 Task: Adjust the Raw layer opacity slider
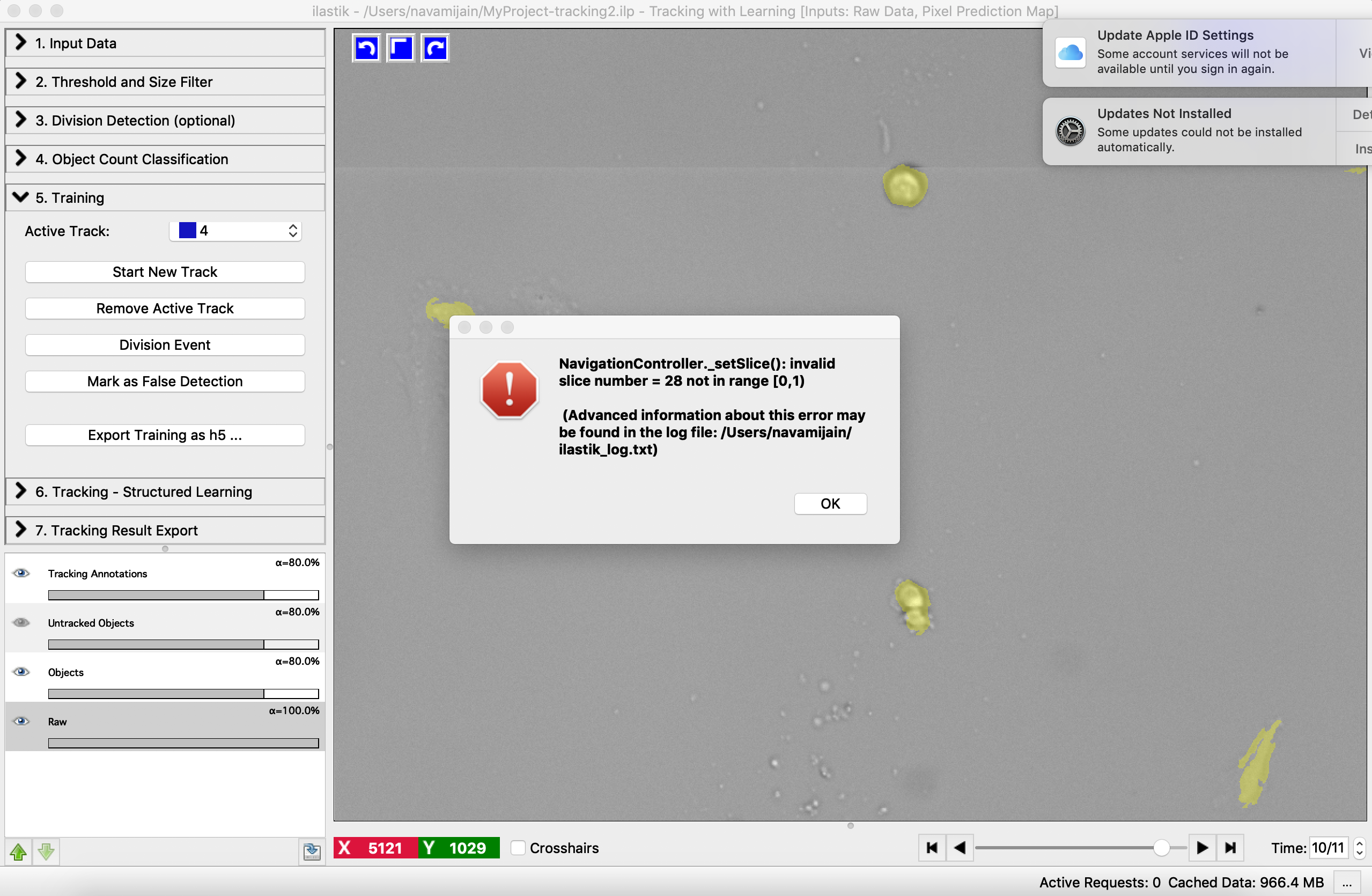click(183, 743)
